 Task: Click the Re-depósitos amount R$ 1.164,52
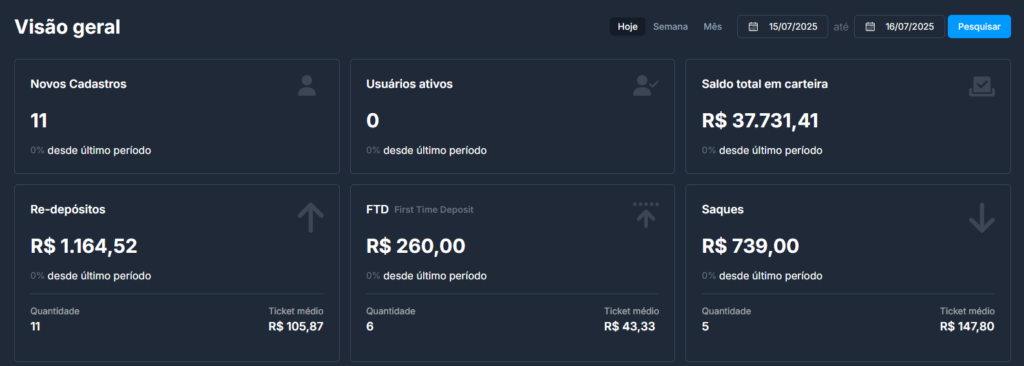84,246
